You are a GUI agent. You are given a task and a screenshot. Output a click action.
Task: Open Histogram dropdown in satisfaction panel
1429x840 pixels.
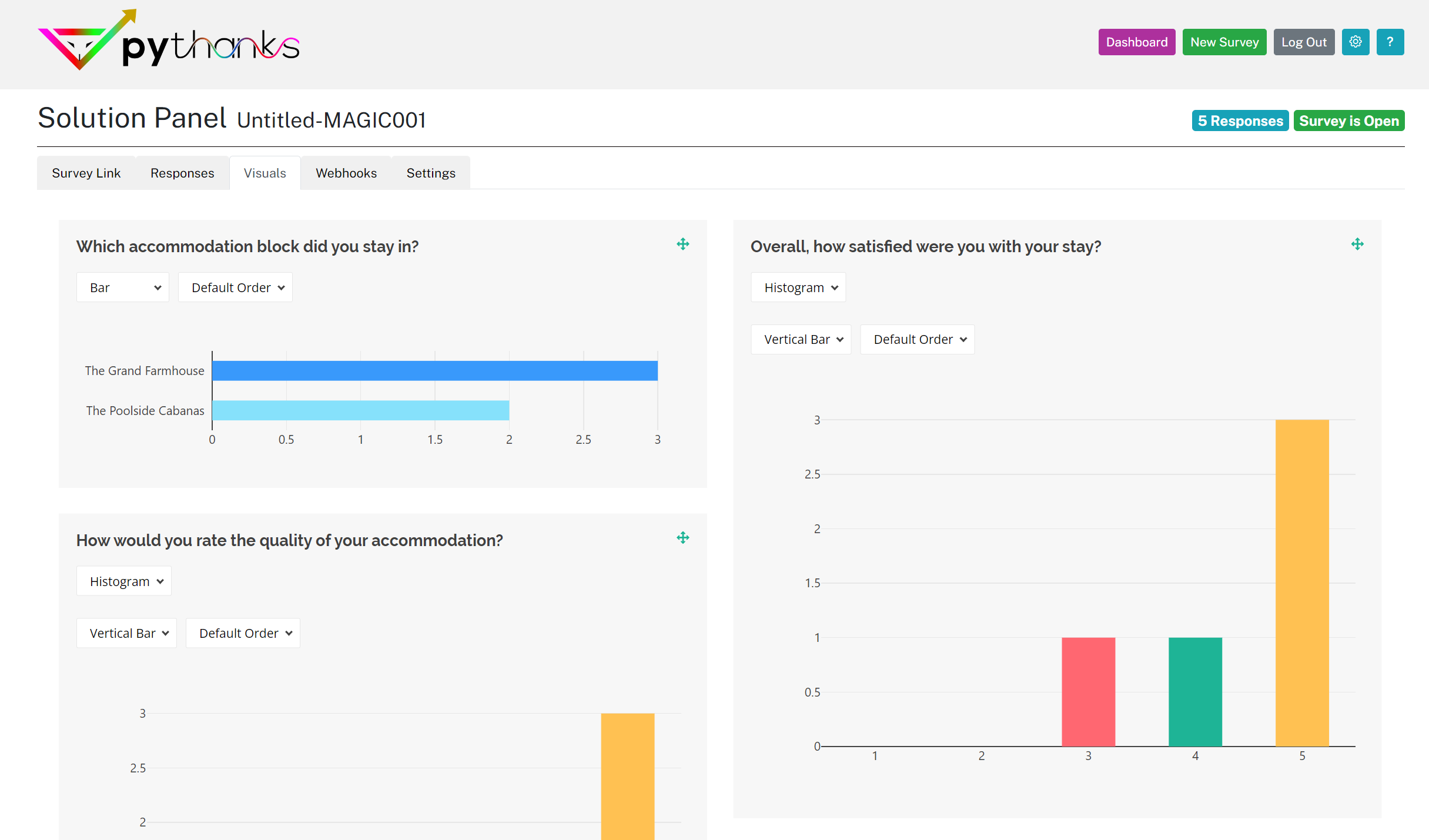click(x=798, y=287)
